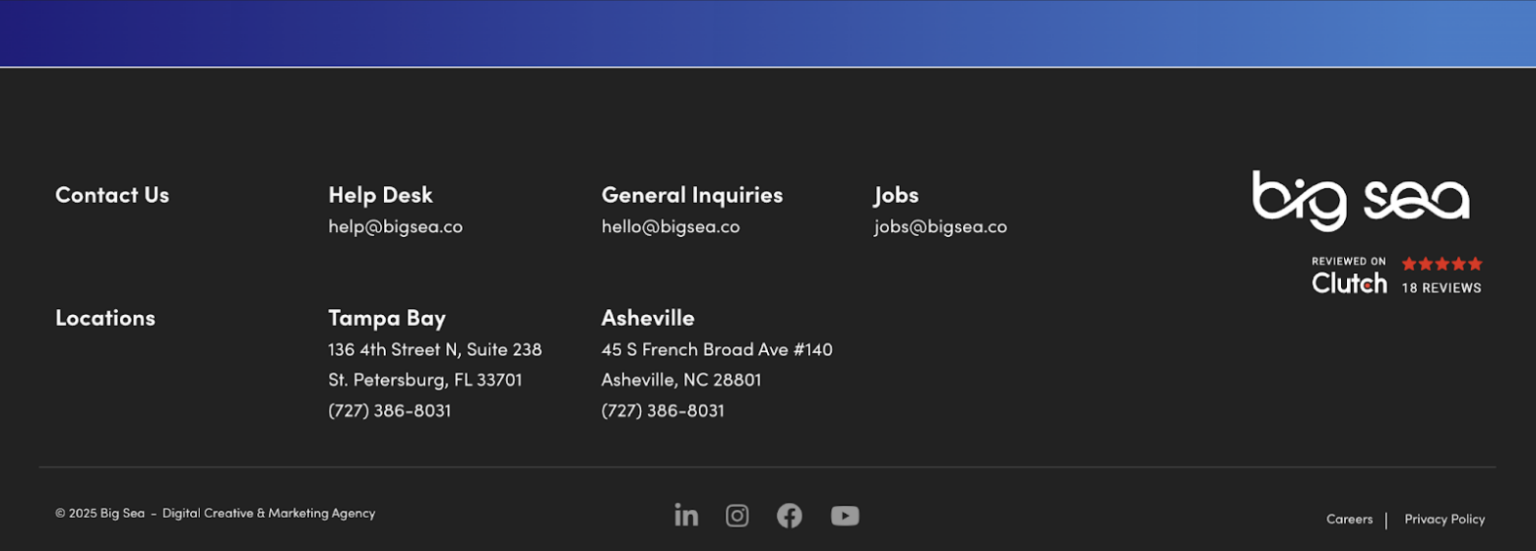Select the jobs@bigsea.co email link

940,227
